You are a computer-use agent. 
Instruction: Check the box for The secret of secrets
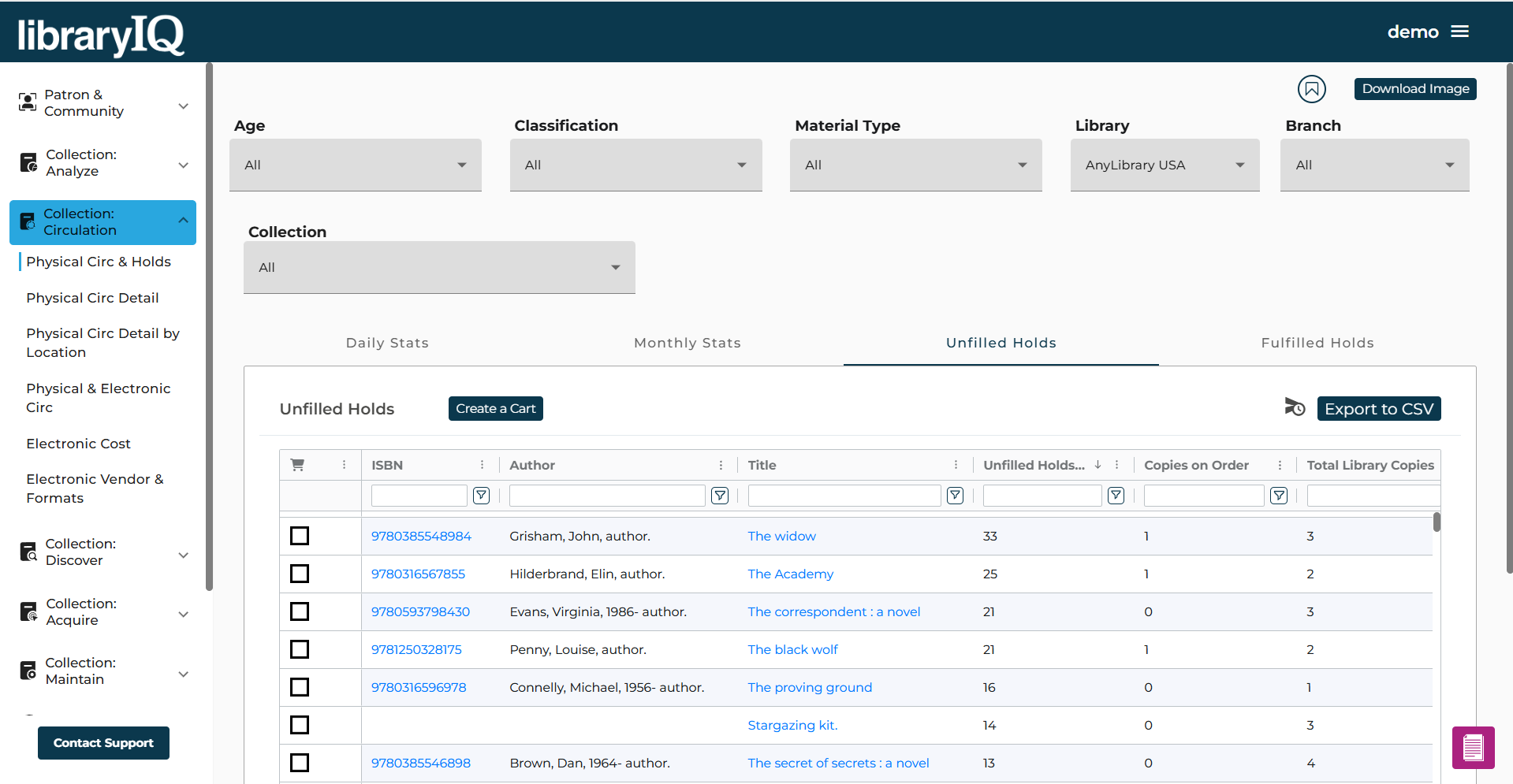tap(300, 763)
